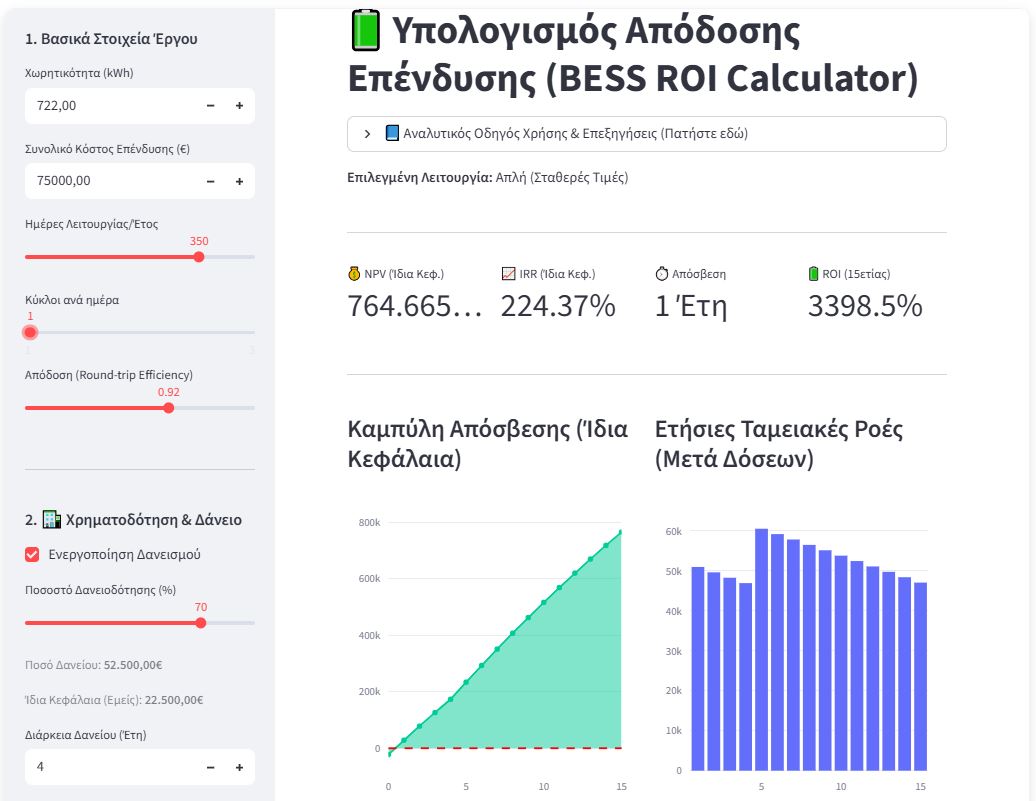1036x801 pixels.
Task: Click the Διάρκεια Δανείου input field
Action: 110,767
